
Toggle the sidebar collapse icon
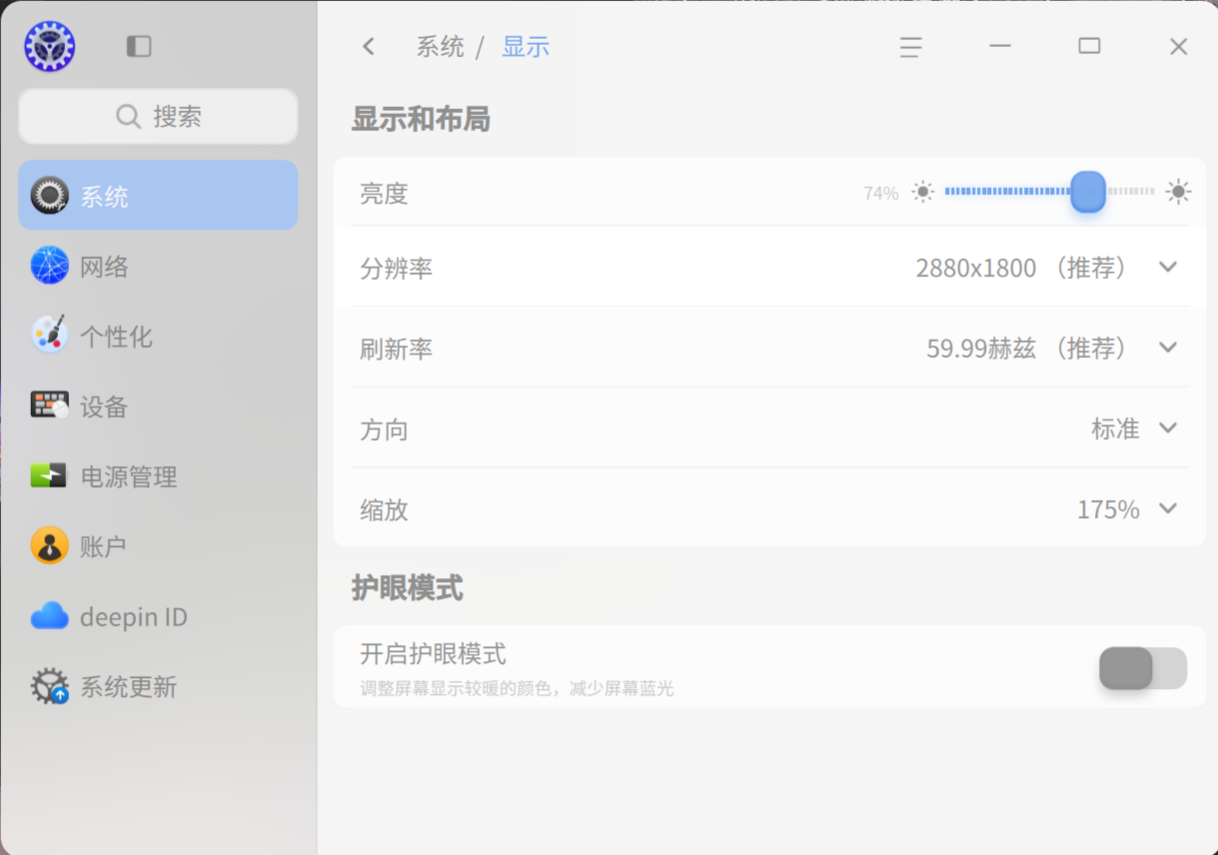pyautogui.click(x=139, y=46)
